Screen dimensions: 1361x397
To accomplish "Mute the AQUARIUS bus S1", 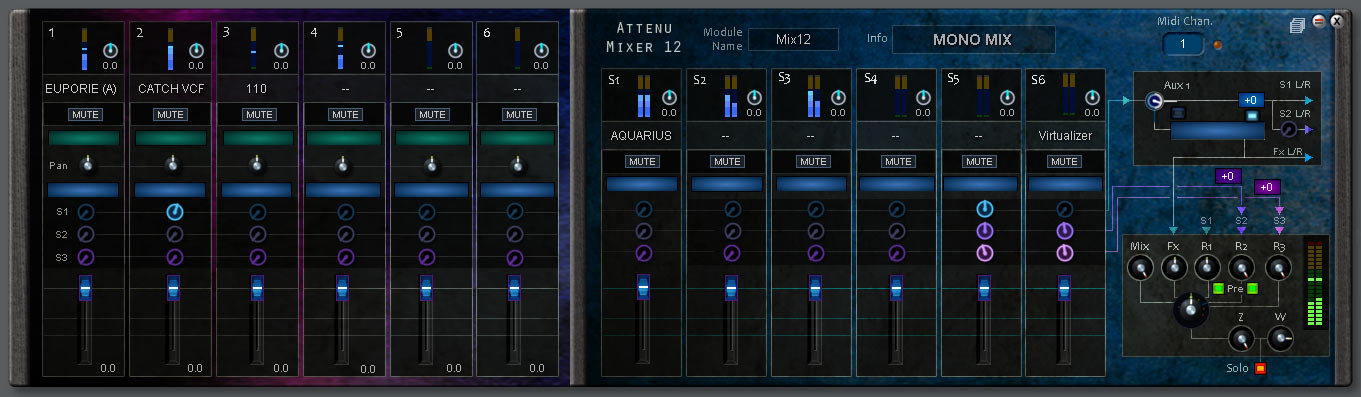I will tap(642, 161).
